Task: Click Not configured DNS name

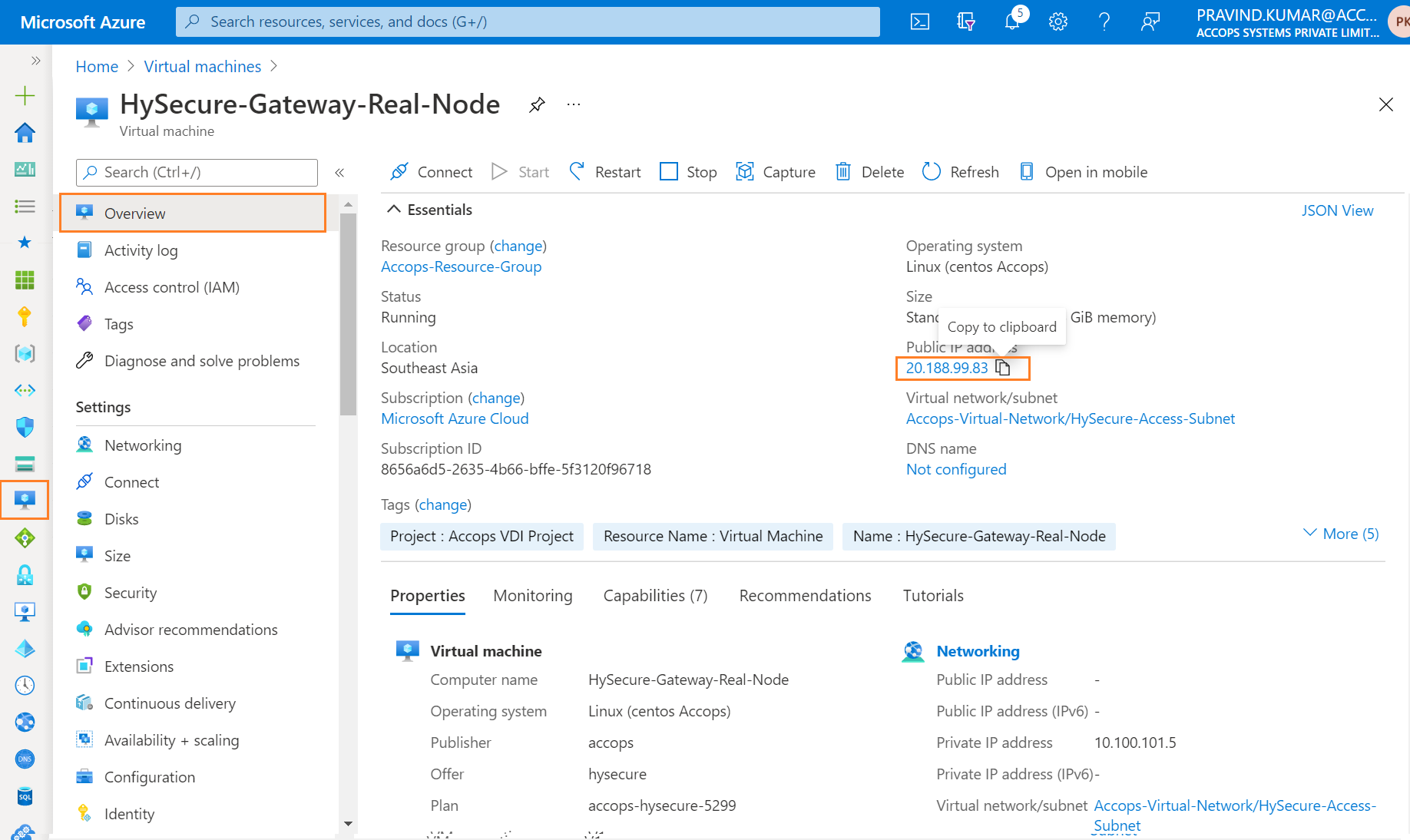Action: point(956,469)
